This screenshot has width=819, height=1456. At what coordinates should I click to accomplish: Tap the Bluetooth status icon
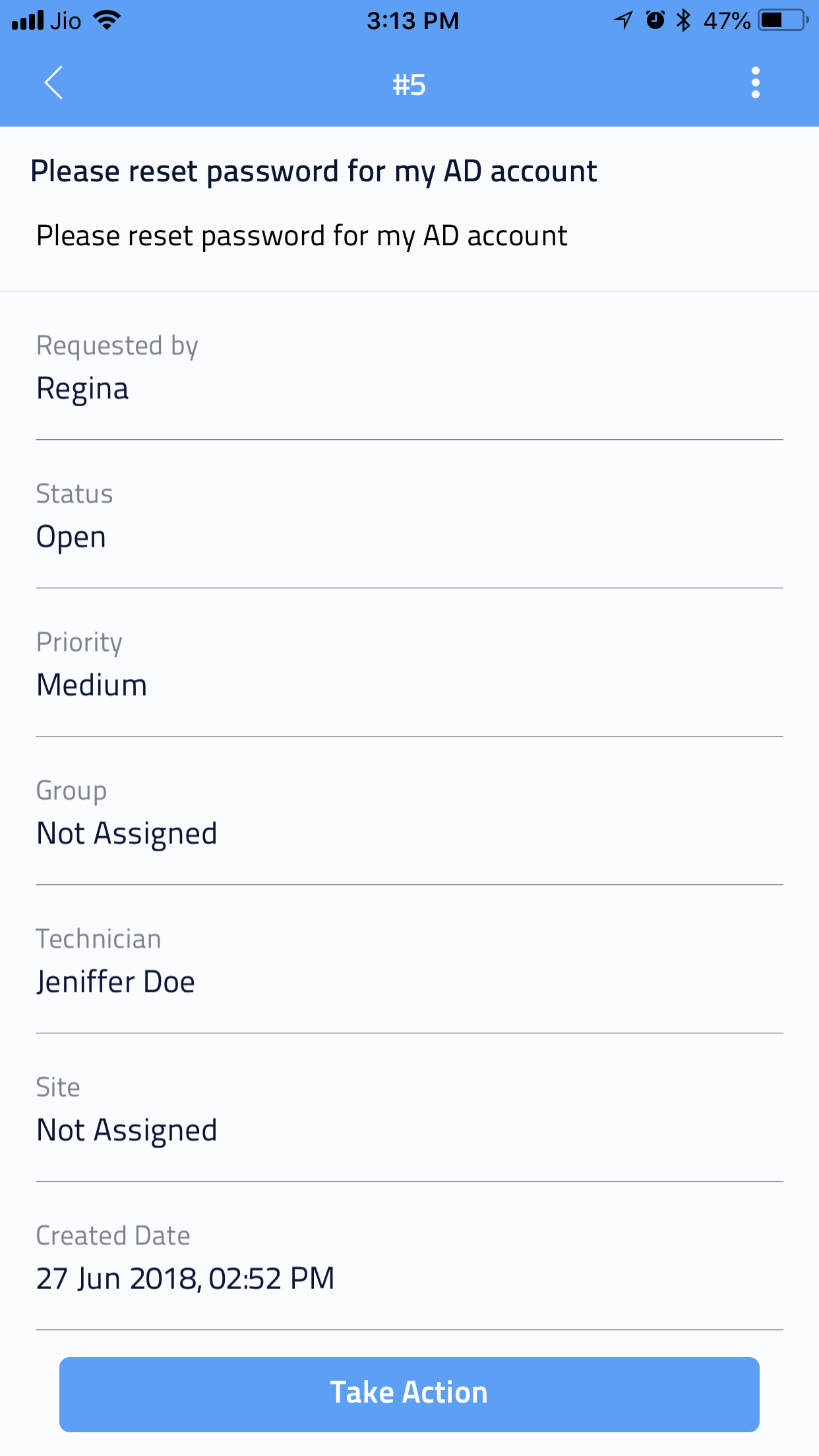tap(684, 20)
